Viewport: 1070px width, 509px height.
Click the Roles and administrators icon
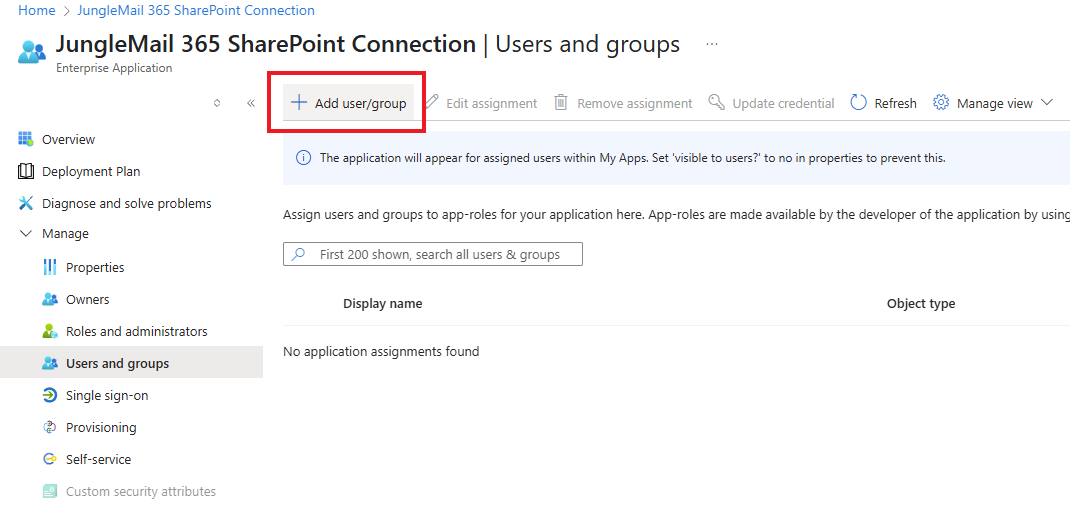(49, 332)
